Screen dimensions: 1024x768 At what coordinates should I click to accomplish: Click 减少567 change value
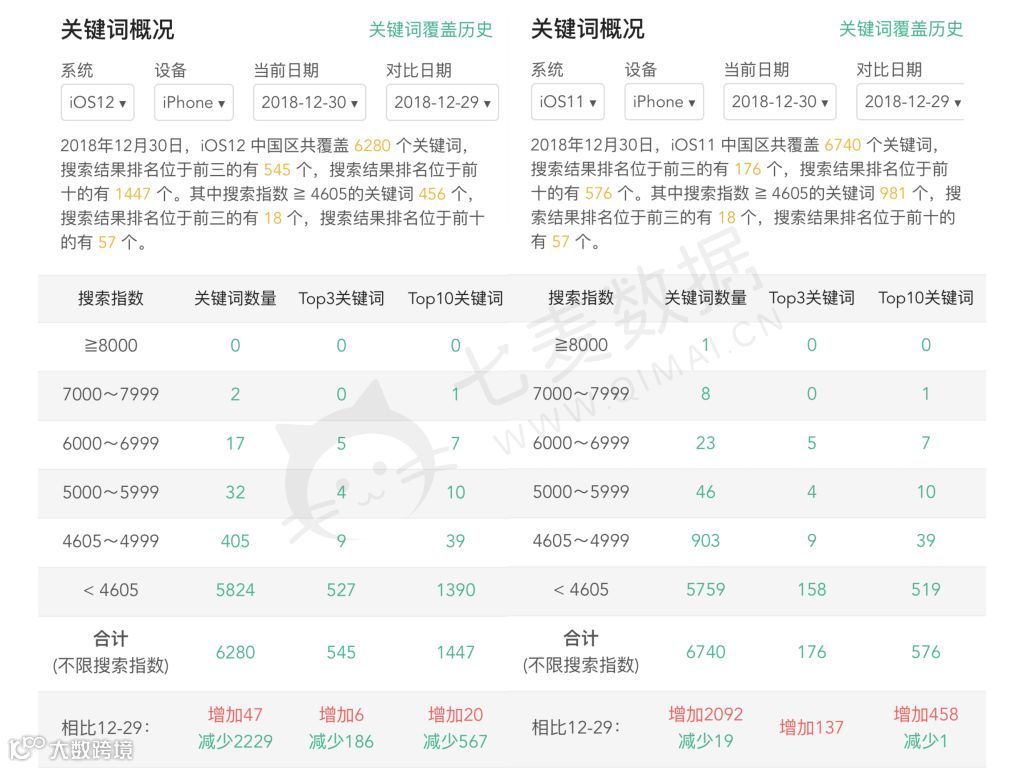pyautogui.click(x=455, y=742)
